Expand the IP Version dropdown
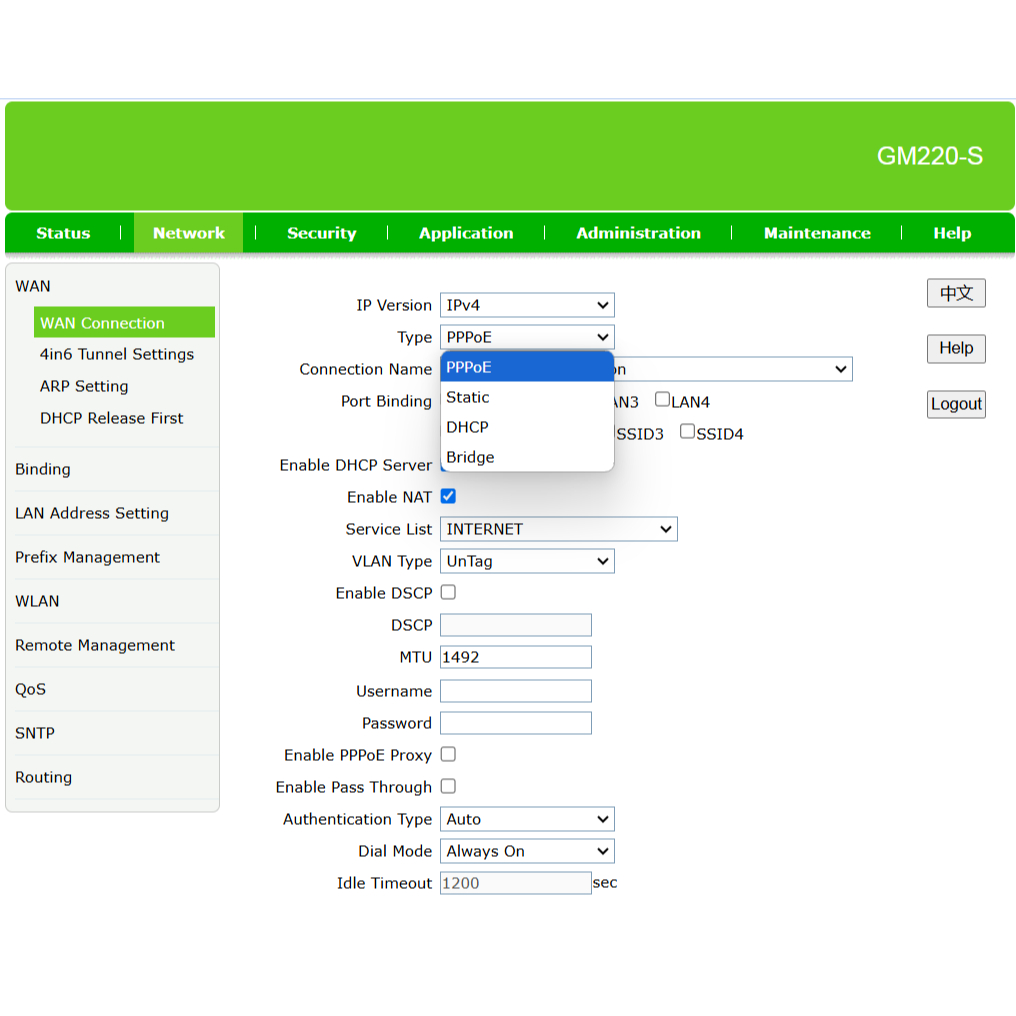 click(527, 305)
